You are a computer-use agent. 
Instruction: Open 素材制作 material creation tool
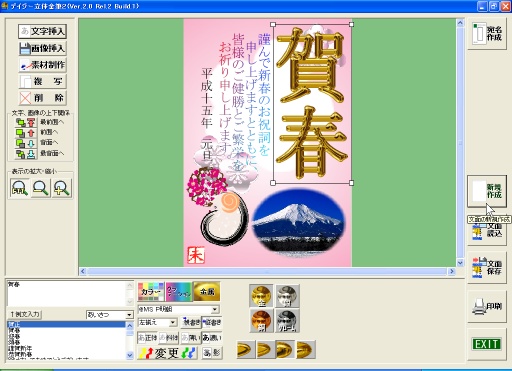pyautogui.click(x=42, y=65)
